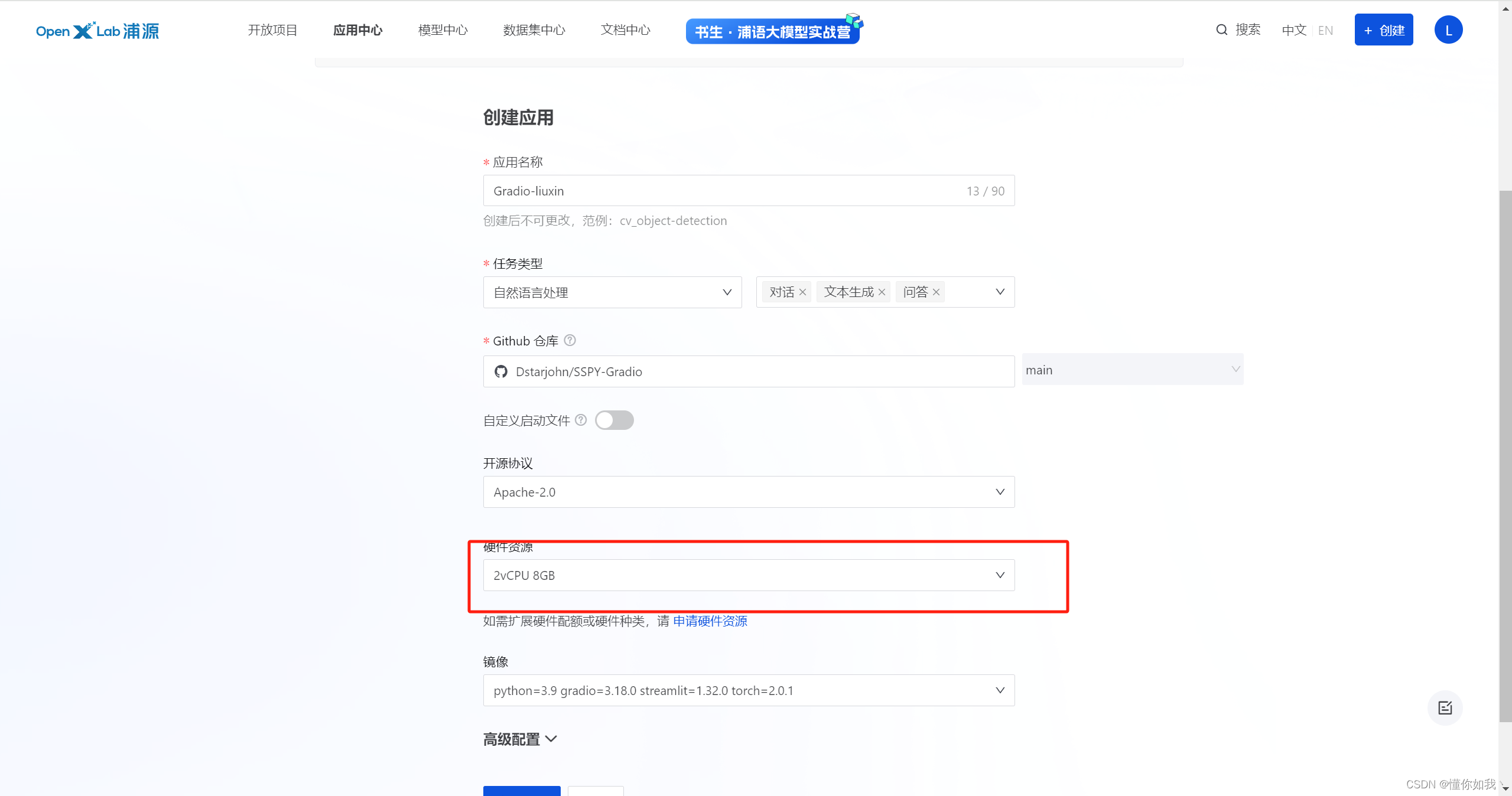Click the GitHub logo in the repository field

pos(501,371)
